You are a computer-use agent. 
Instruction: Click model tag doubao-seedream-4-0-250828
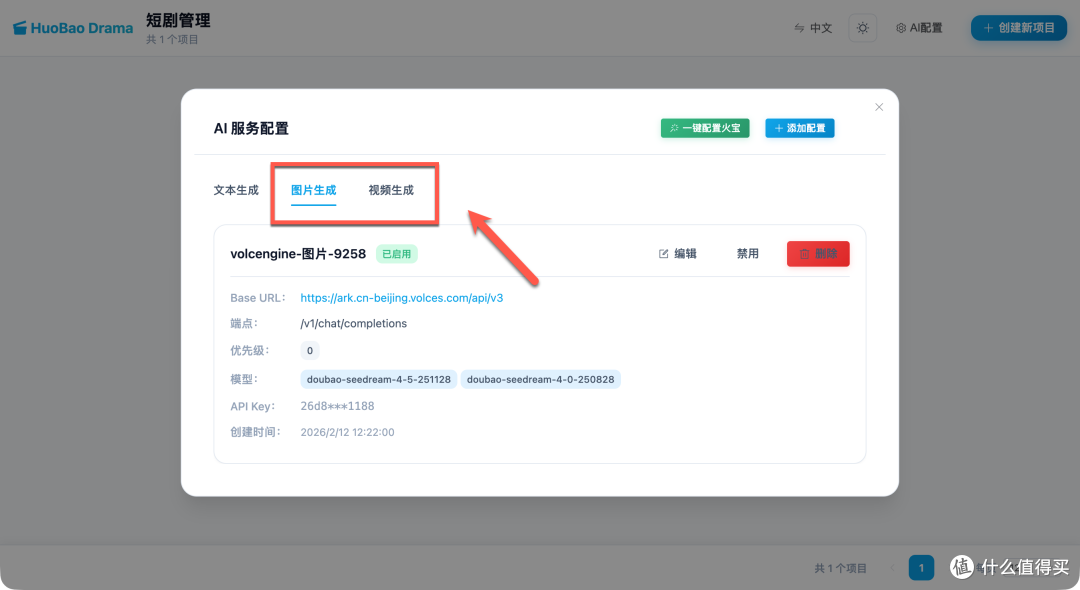point(541,379)
